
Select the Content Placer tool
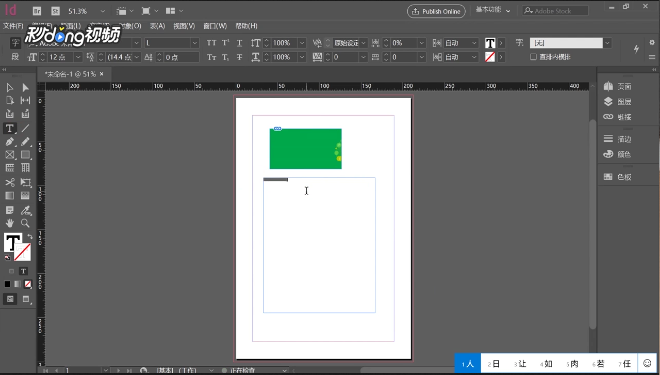pos(25,114)
